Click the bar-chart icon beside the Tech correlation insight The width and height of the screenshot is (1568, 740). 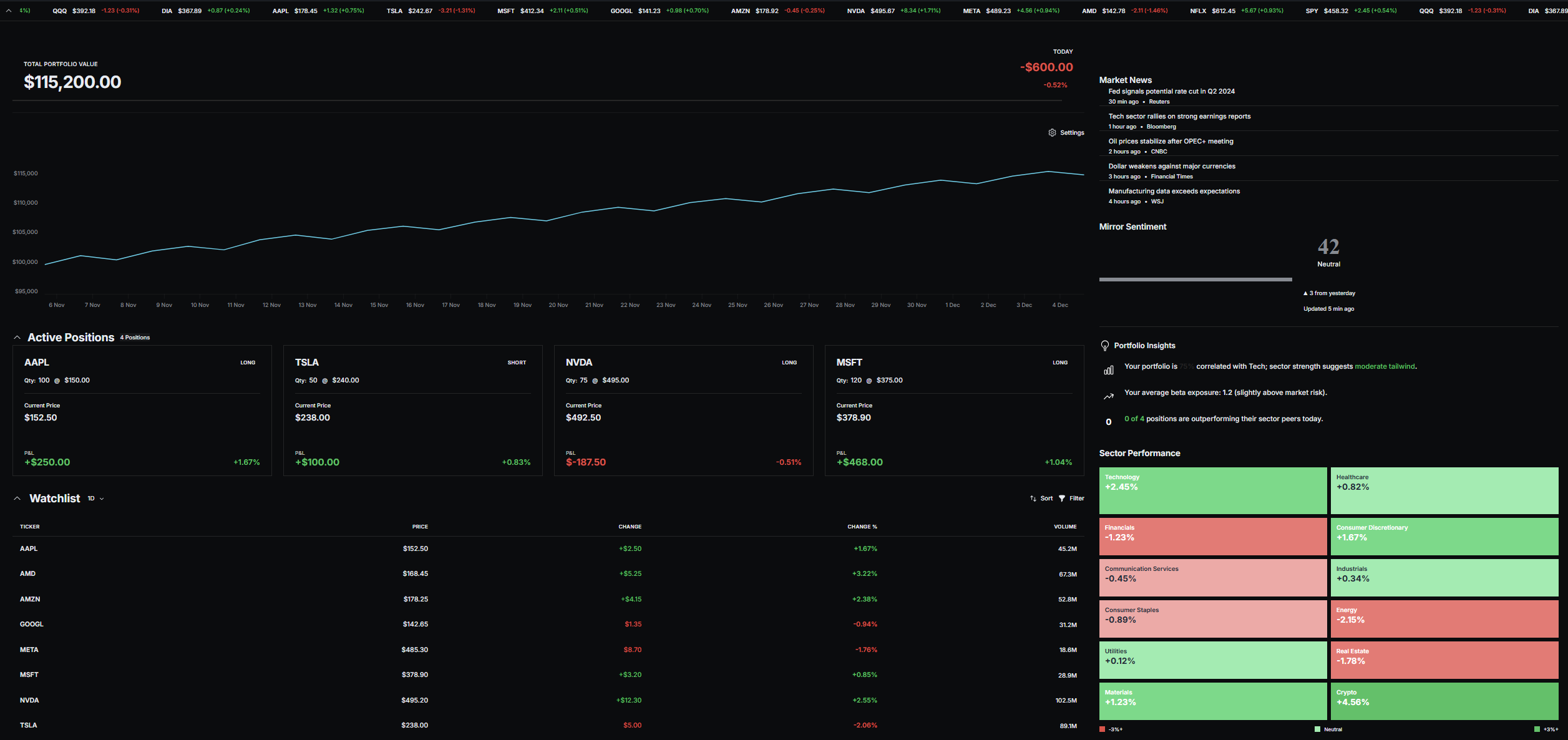[x=1109, y=369]
